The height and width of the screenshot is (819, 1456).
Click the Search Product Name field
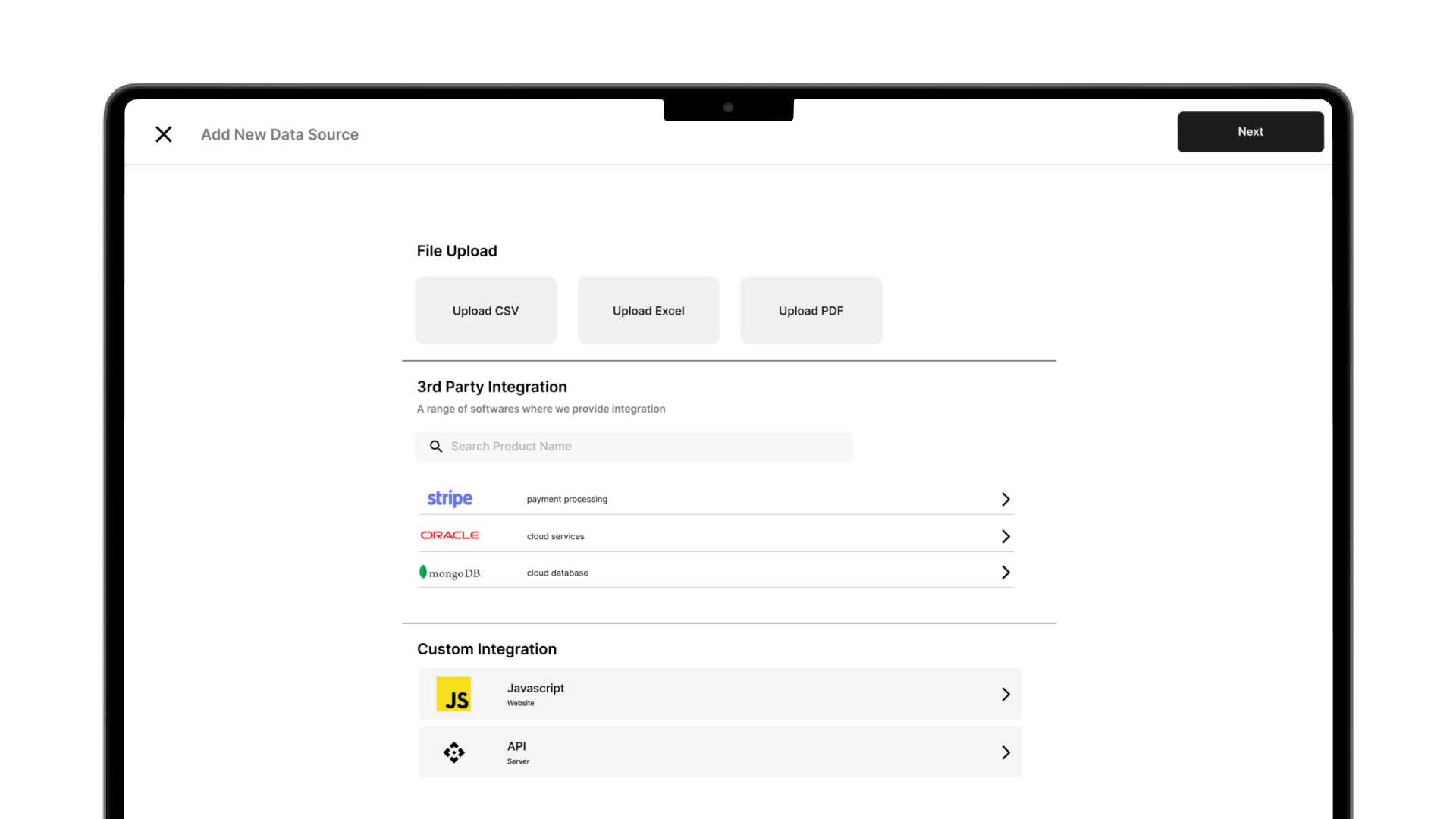coord(634,446)
